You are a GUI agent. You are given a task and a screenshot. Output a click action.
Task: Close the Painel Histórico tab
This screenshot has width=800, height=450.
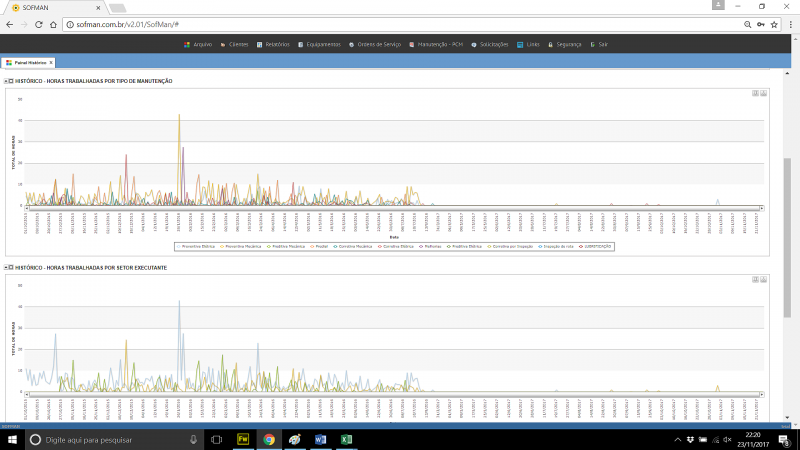coord(51,62)
